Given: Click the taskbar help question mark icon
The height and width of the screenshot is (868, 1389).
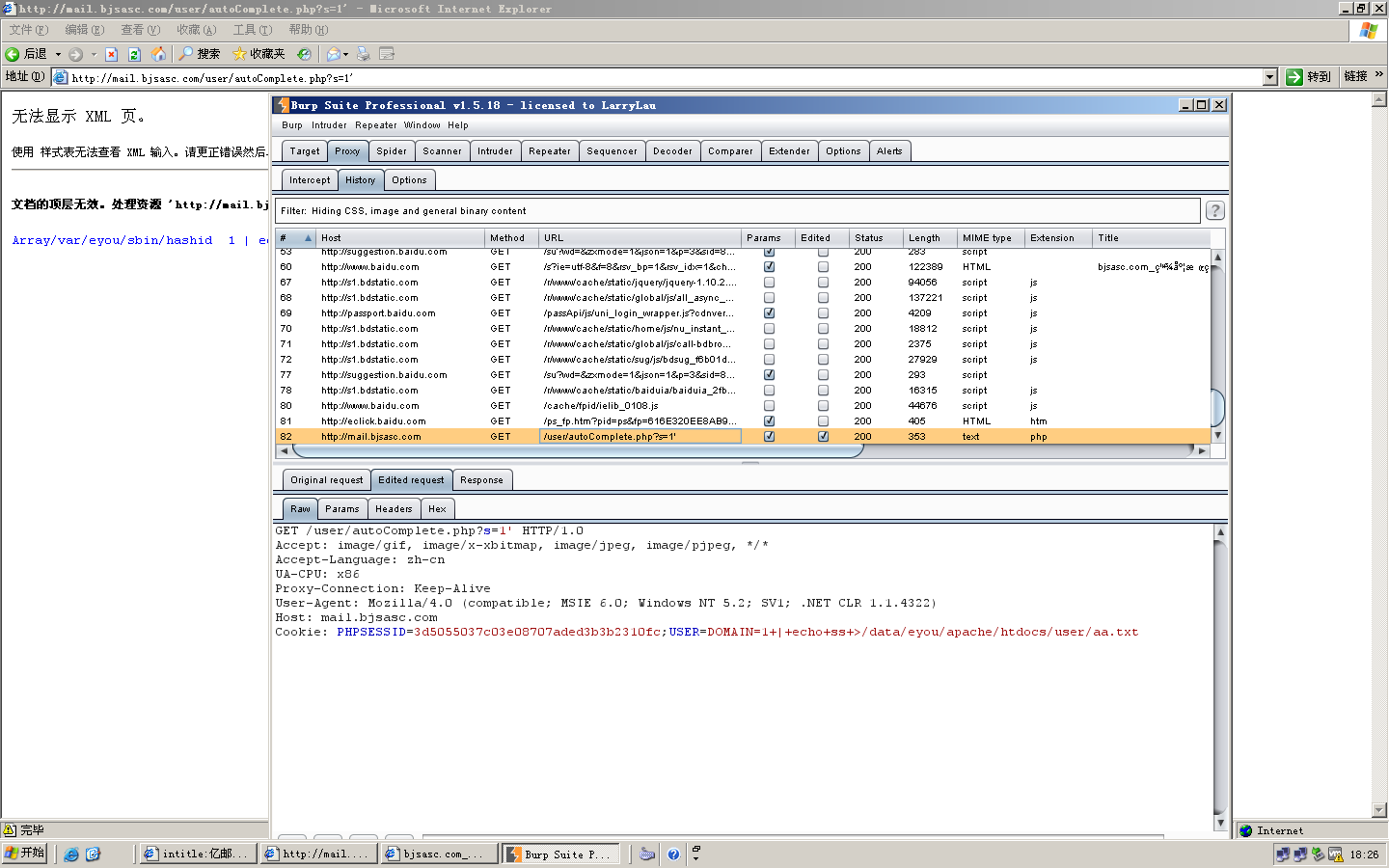Looking at the screenshot, I should pyautogui.click(x=673, y=854).
